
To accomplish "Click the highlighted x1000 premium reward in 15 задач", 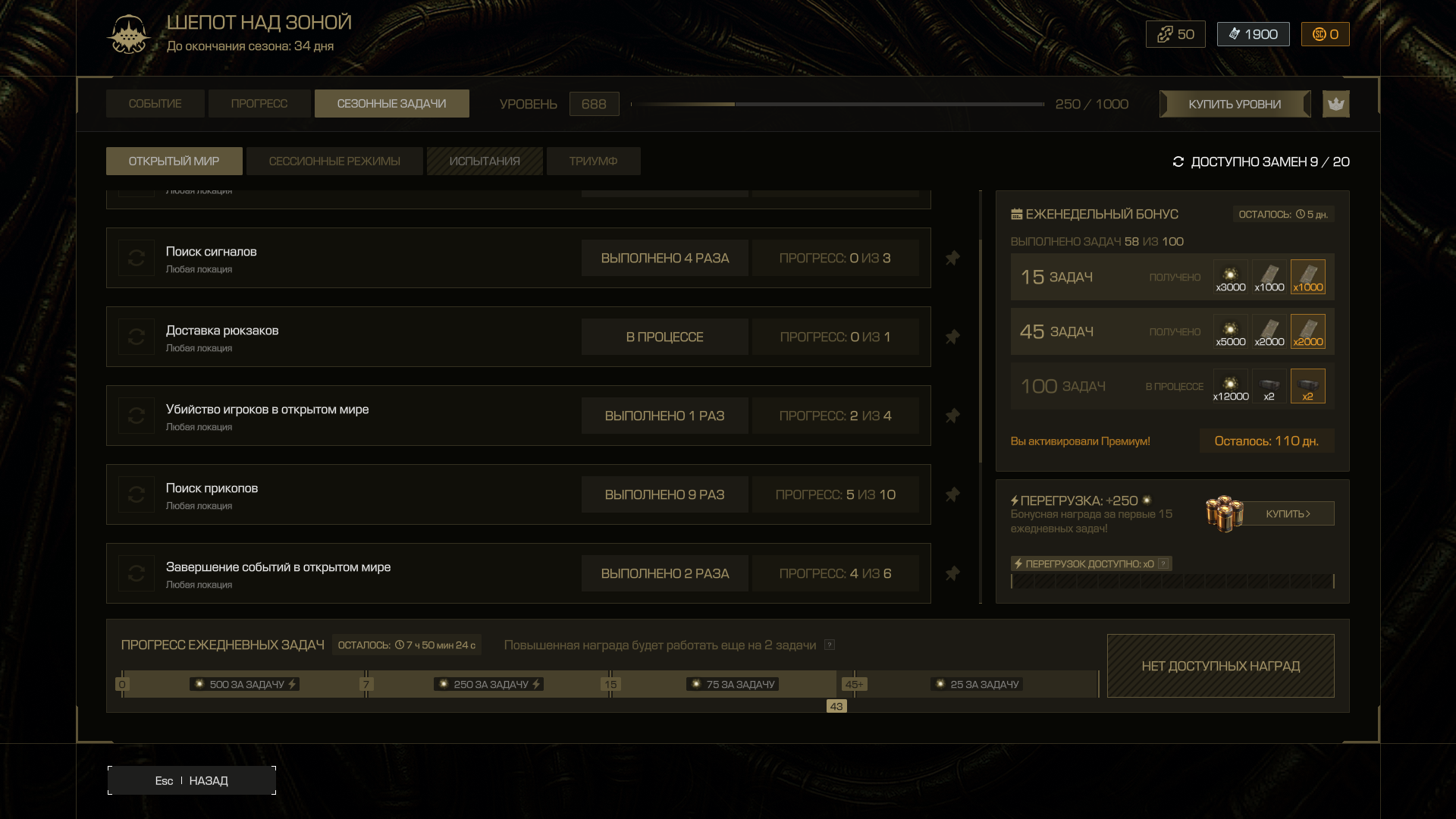I will coord(1307,277).
